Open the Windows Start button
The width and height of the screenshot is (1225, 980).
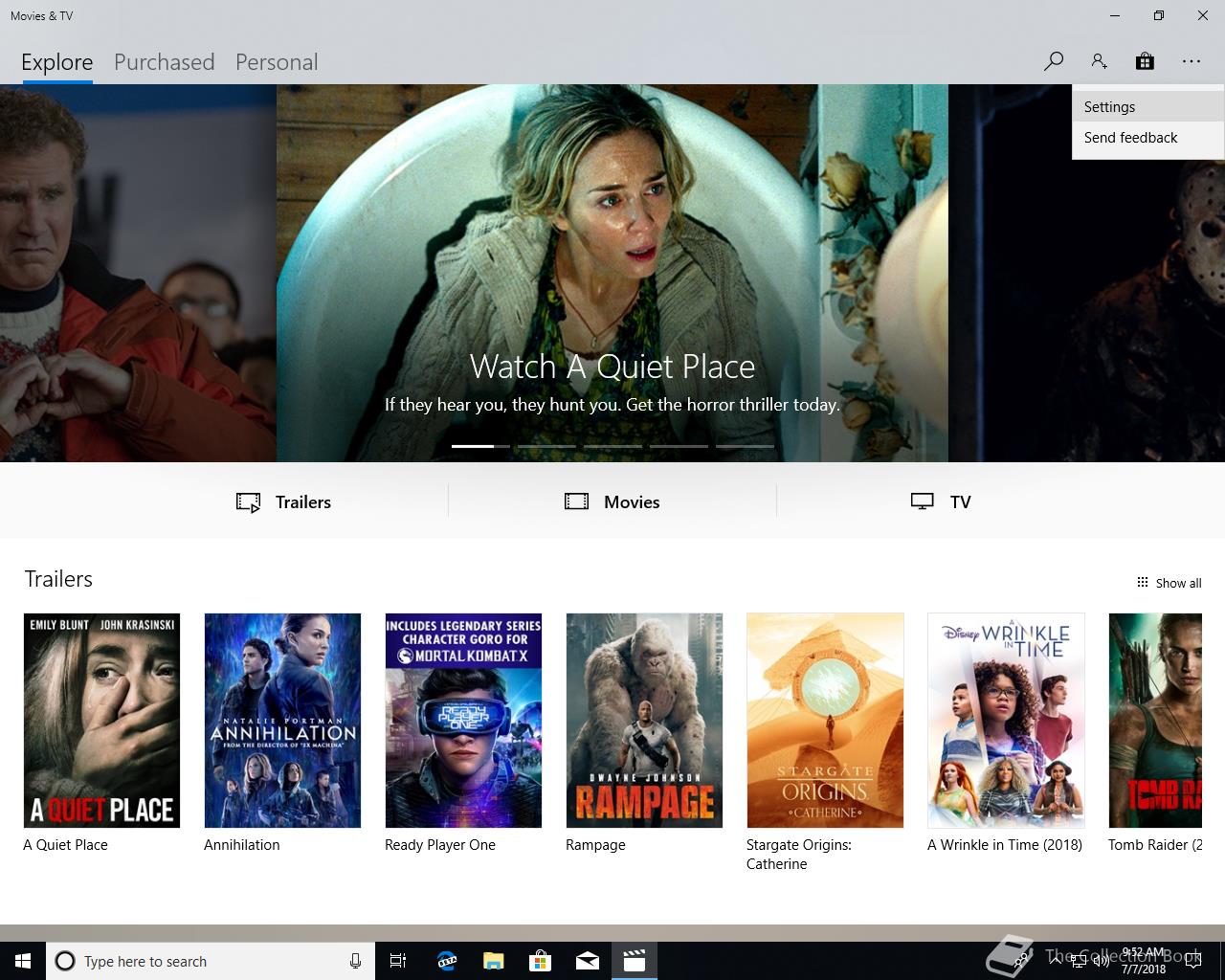23,961
